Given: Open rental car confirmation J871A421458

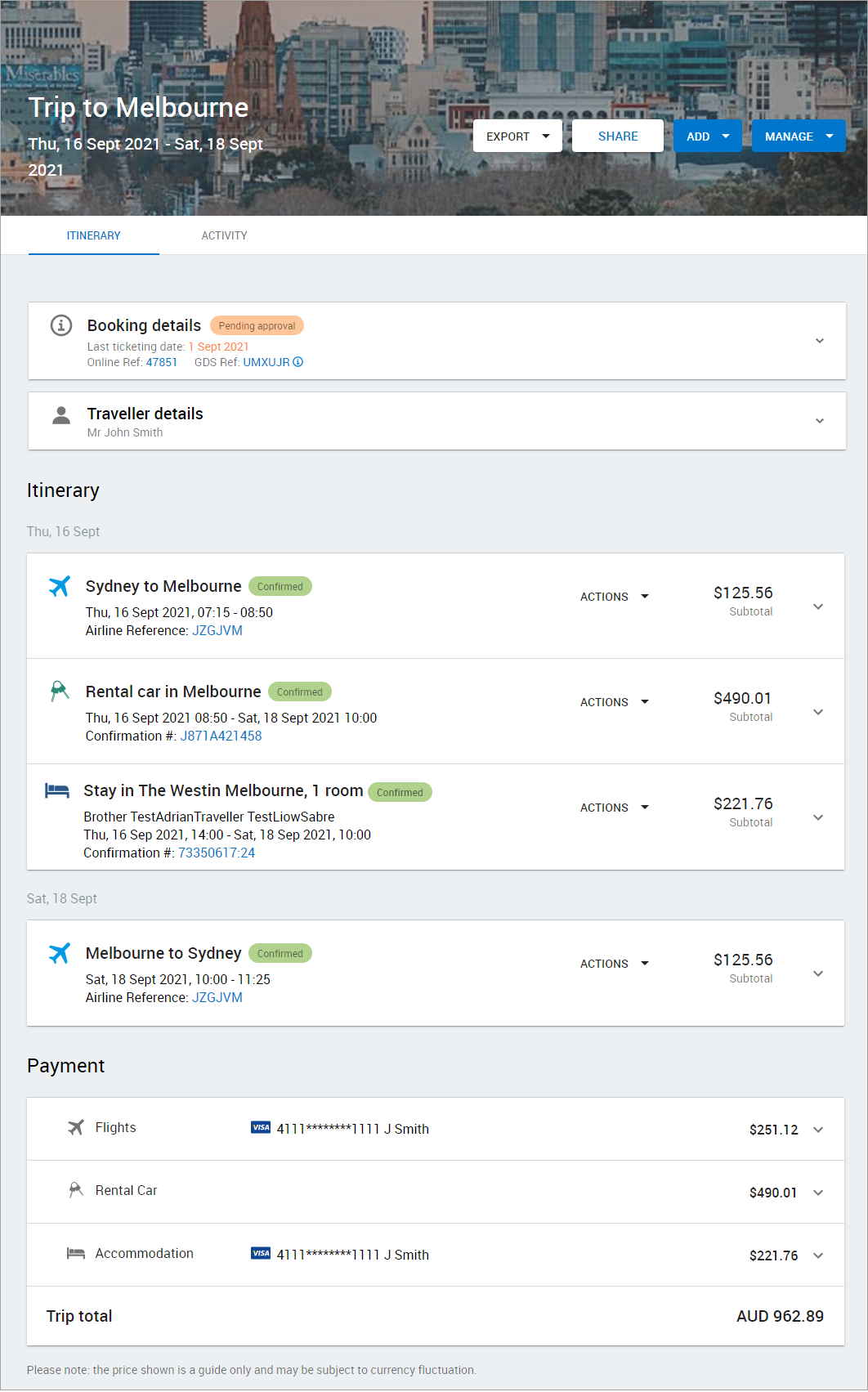Looking at the screenshot, I should click(x=221, y=736).
